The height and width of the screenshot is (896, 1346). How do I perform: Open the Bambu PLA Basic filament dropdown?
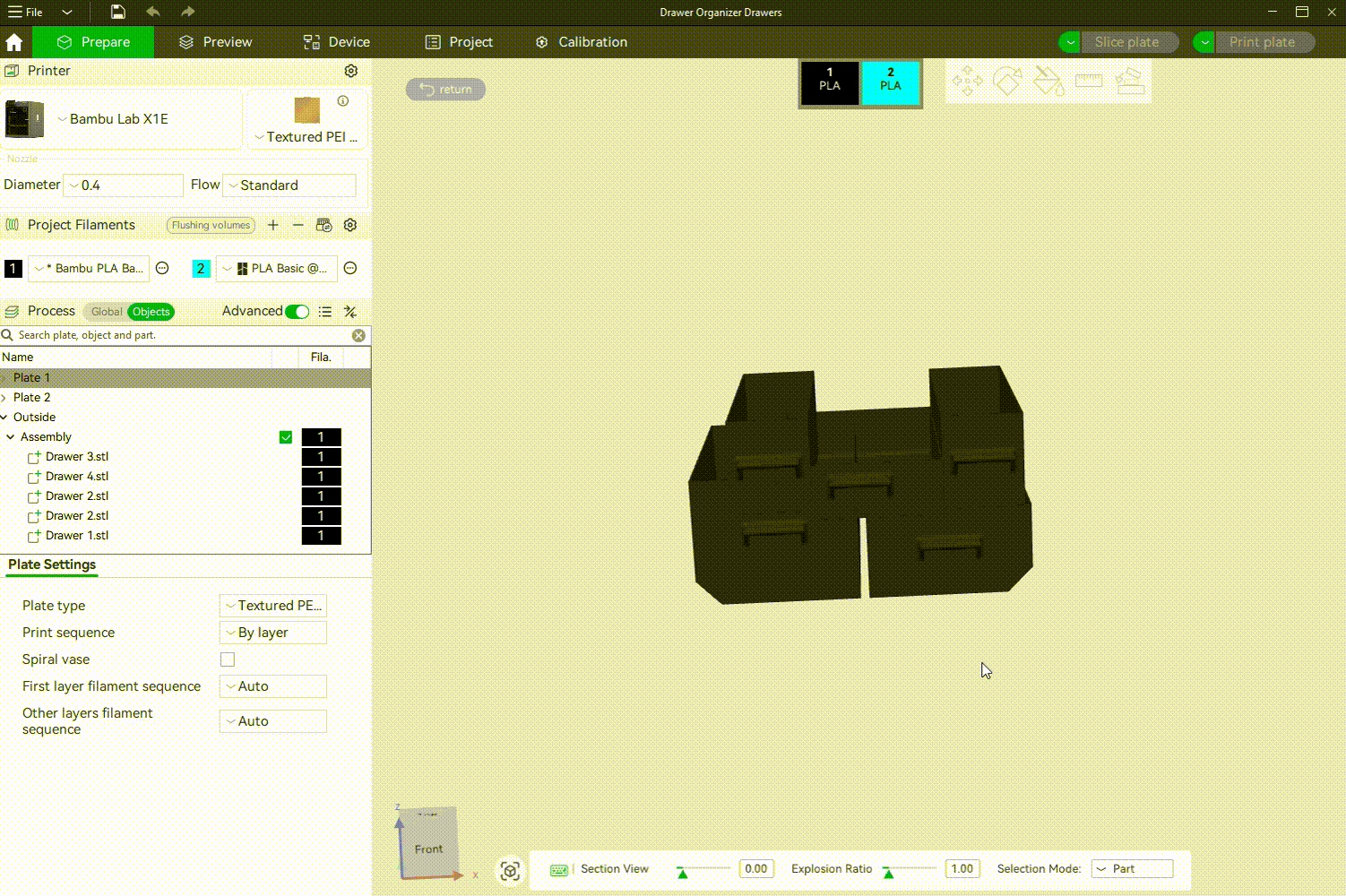(x=89, y=268)
